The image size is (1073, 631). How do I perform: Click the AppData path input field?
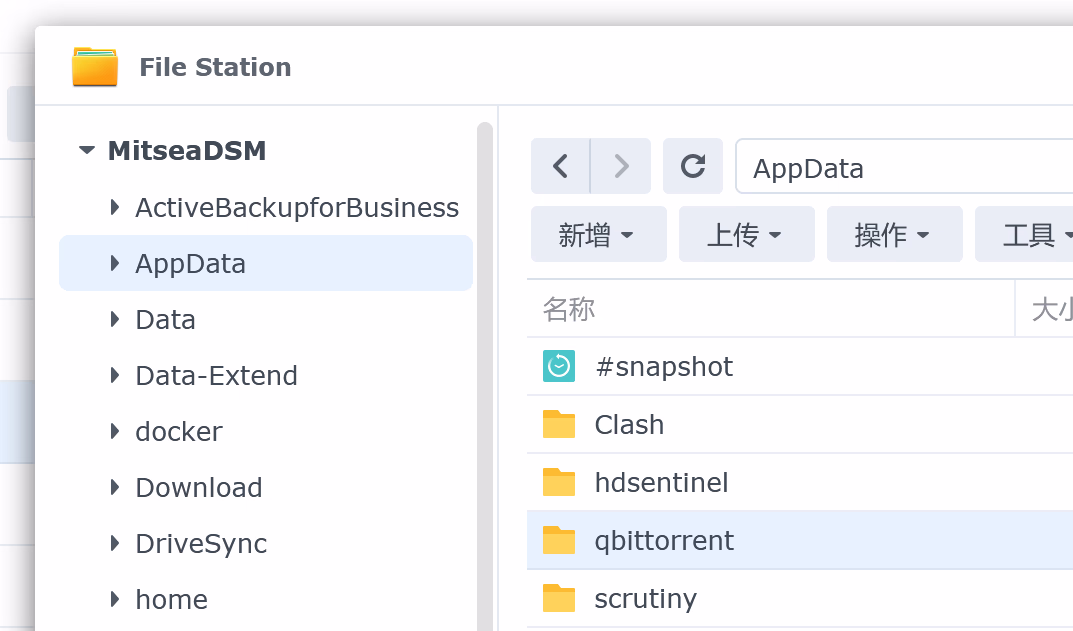pos(900,167)
